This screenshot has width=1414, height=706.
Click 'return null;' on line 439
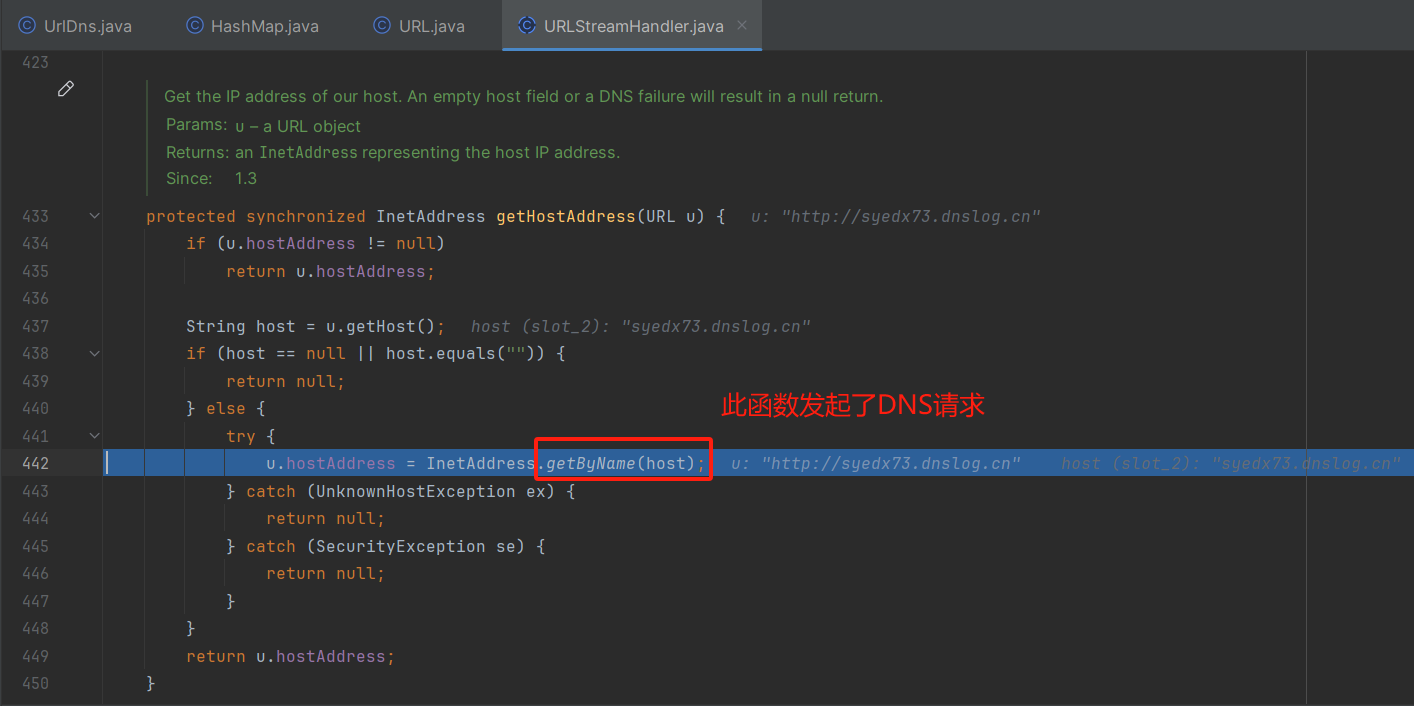pos(285,381)
